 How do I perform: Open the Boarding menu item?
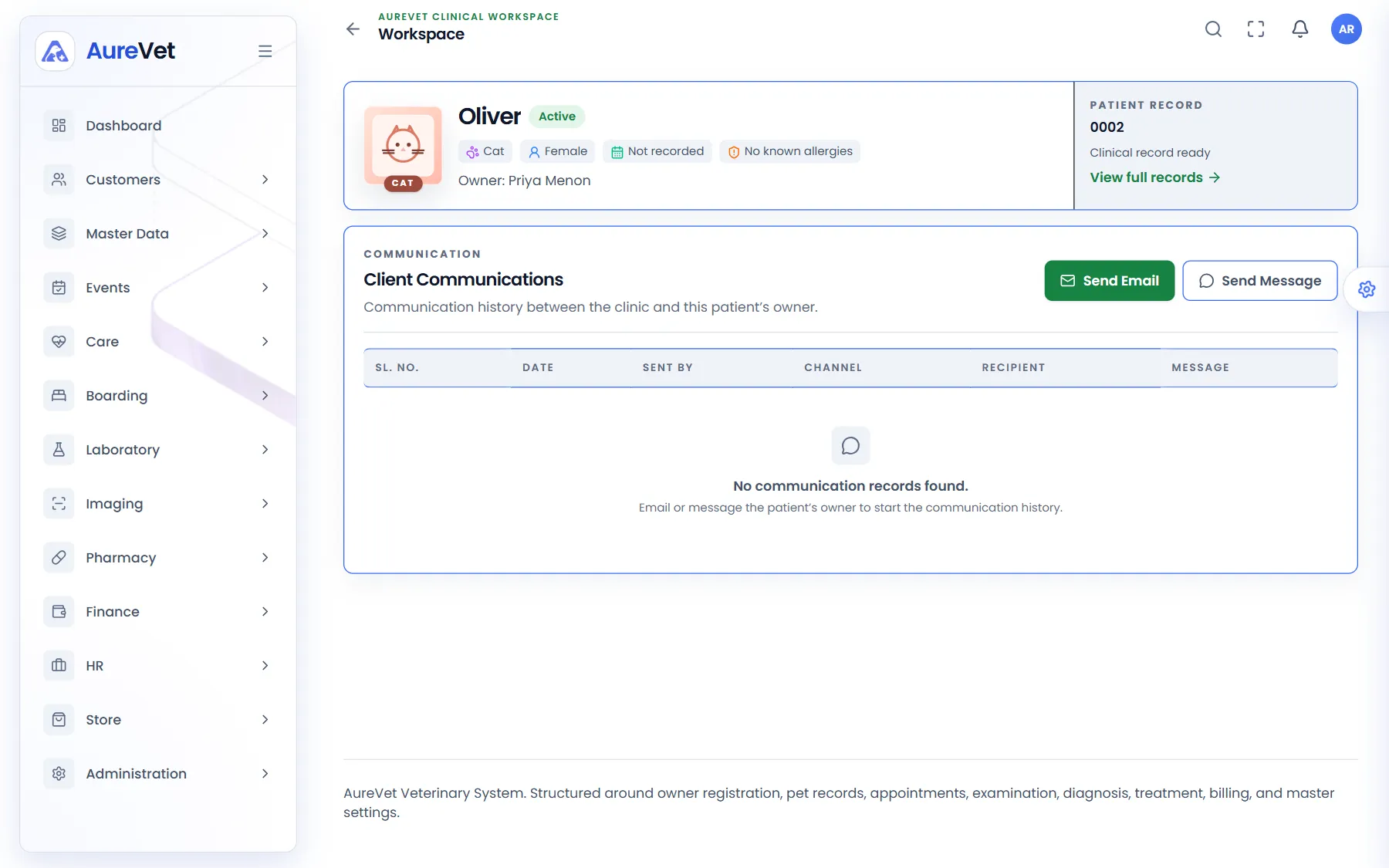coord(158,396)
